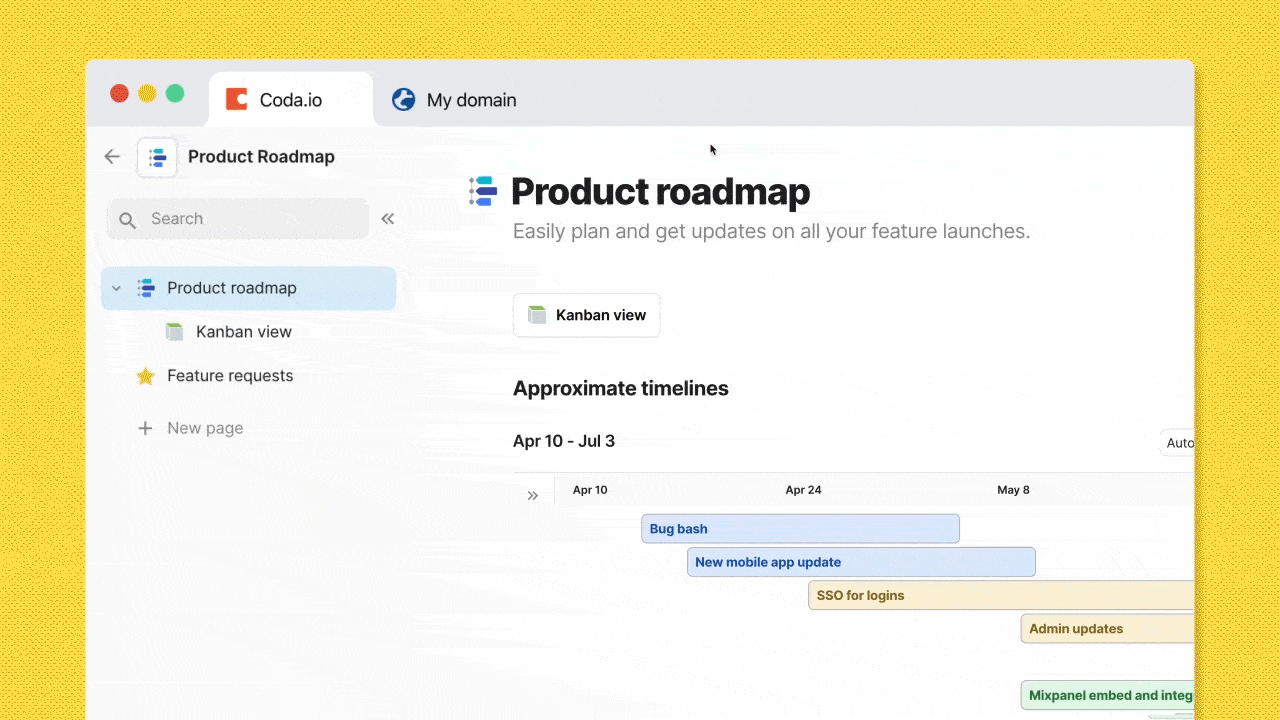Open the Admin updates timeline bar
This screenshot has width=1280, height=720.
(1107, 629)
